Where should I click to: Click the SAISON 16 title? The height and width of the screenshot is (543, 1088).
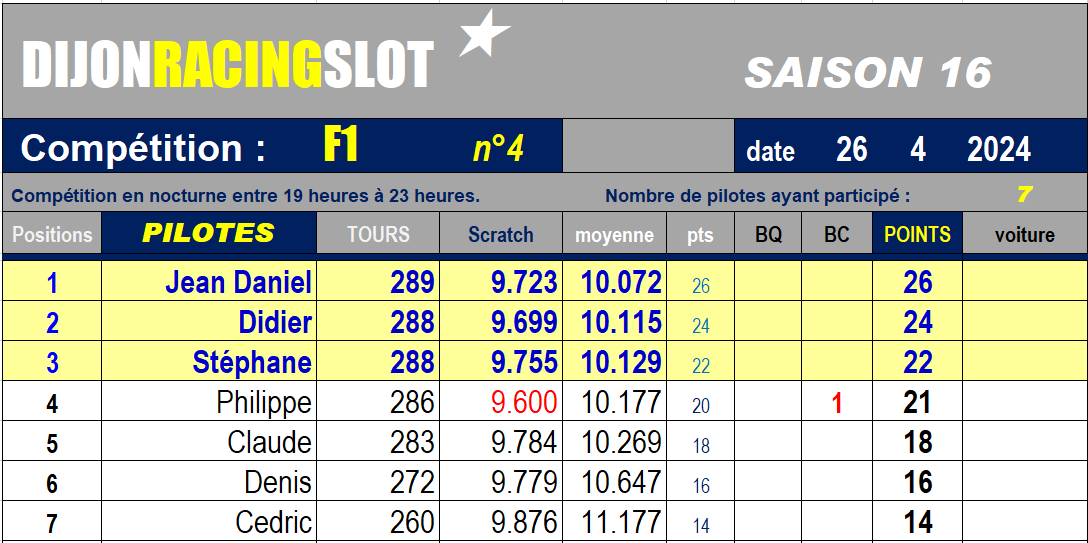tap(868, 72)
